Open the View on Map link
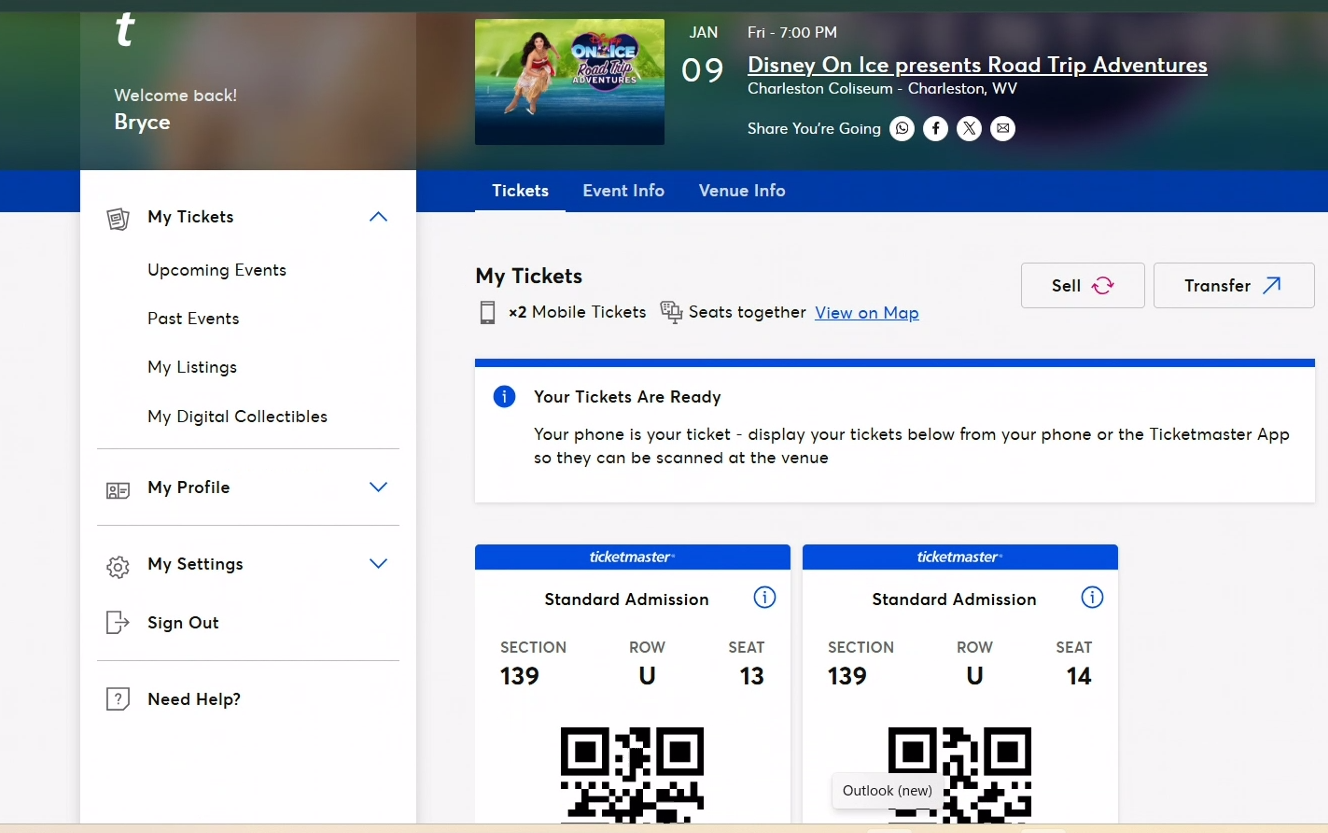 tap(867, 313)
